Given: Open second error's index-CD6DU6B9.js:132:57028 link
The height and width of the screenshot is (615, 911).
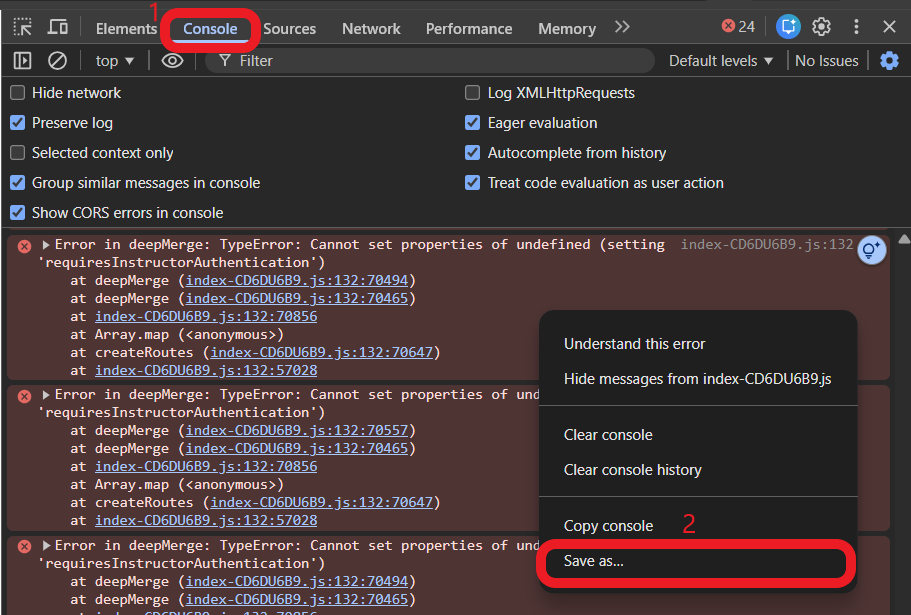Looking at the screenshot, I should tap(206, 520).
